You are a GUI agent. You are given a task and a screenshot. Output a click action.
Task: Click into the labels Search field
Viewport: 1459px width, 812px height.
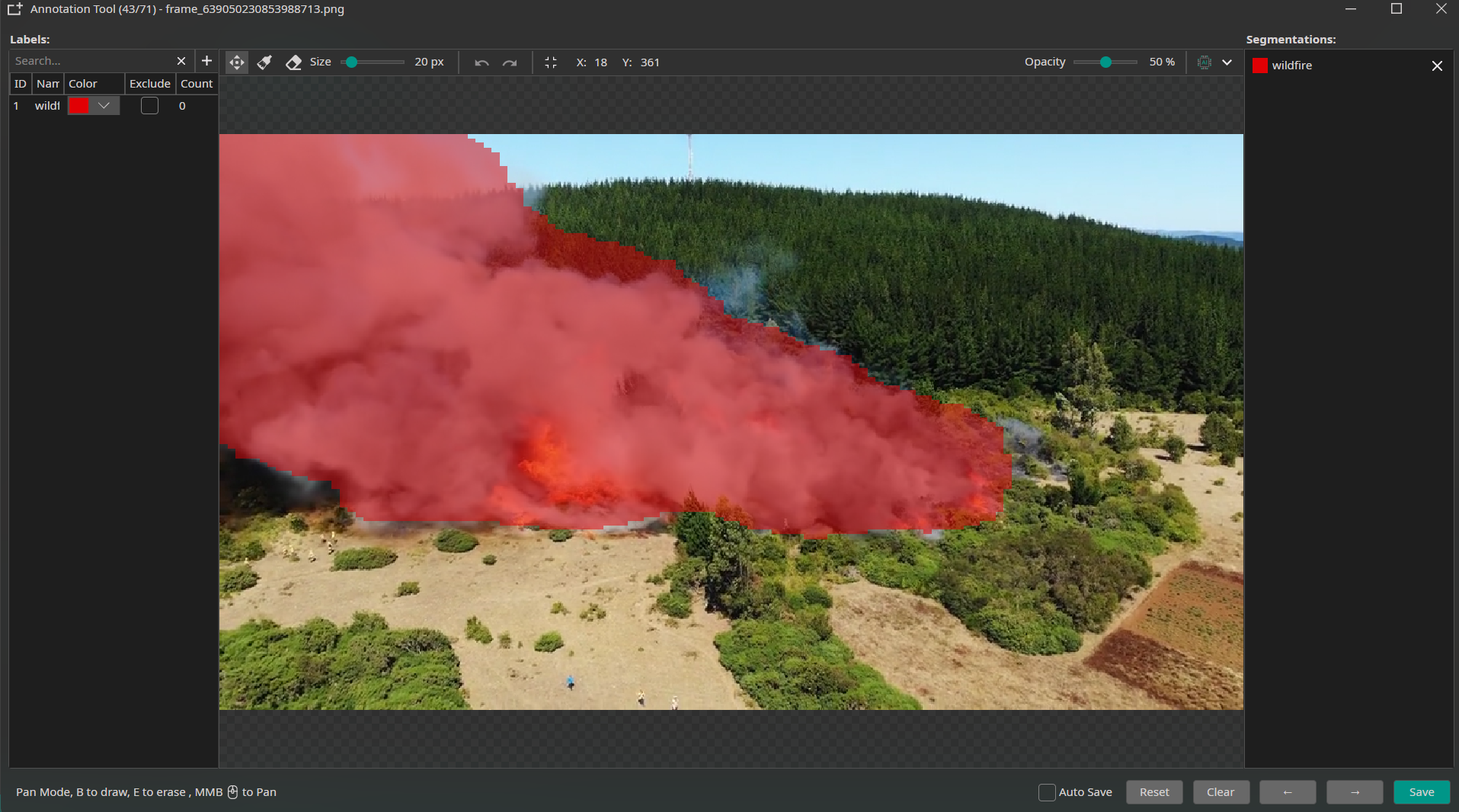click(x=91, y=61)
